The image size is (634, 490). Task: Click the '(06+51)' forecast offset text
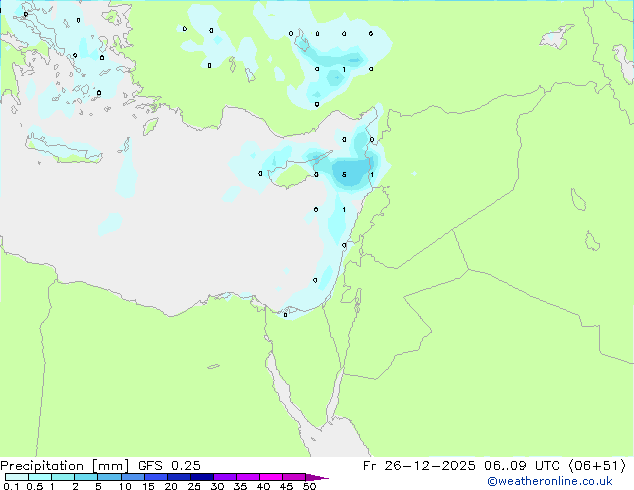(x=597, y=466)
